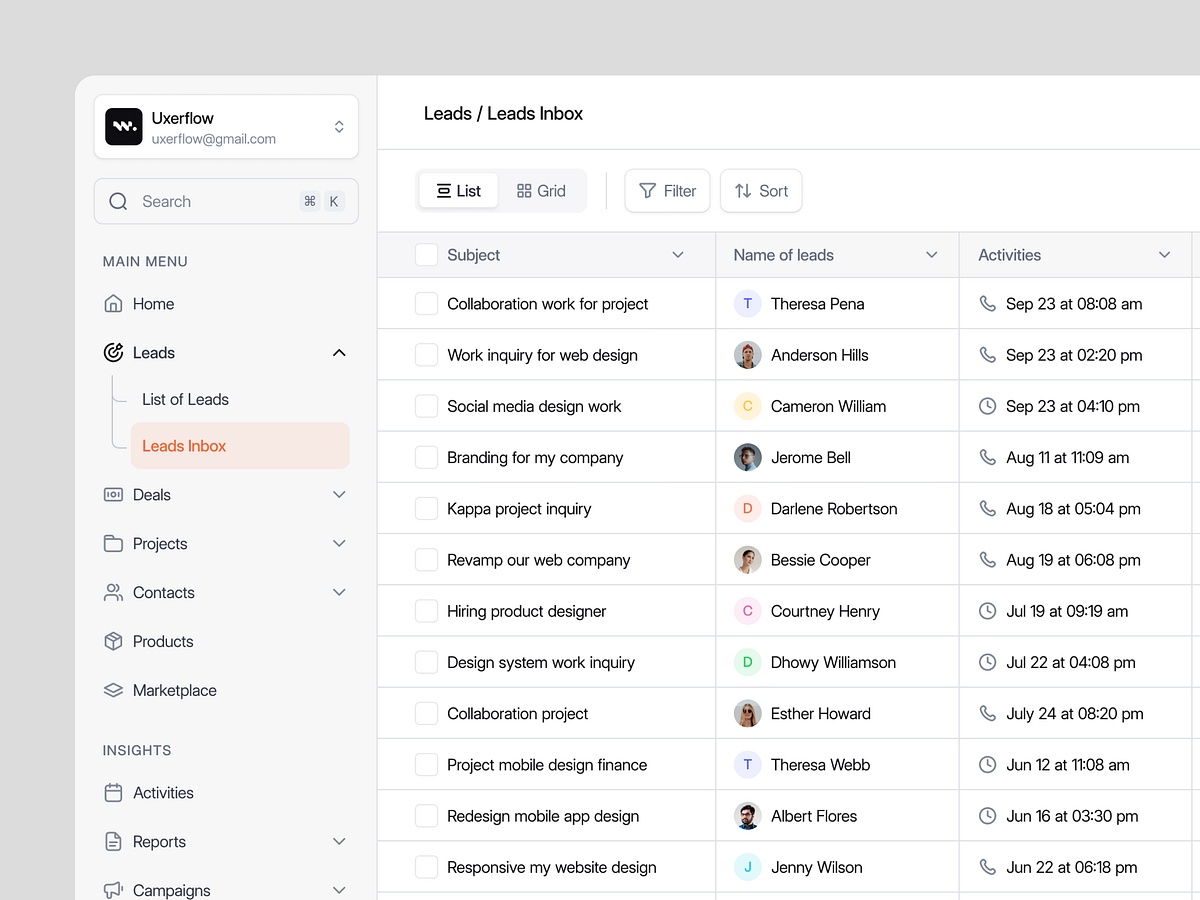Click the phone icon beside Theresa Pena's activity
The height and width of the screenshot is (900, 1200).
pyautogui.click(x=987, y=303)
